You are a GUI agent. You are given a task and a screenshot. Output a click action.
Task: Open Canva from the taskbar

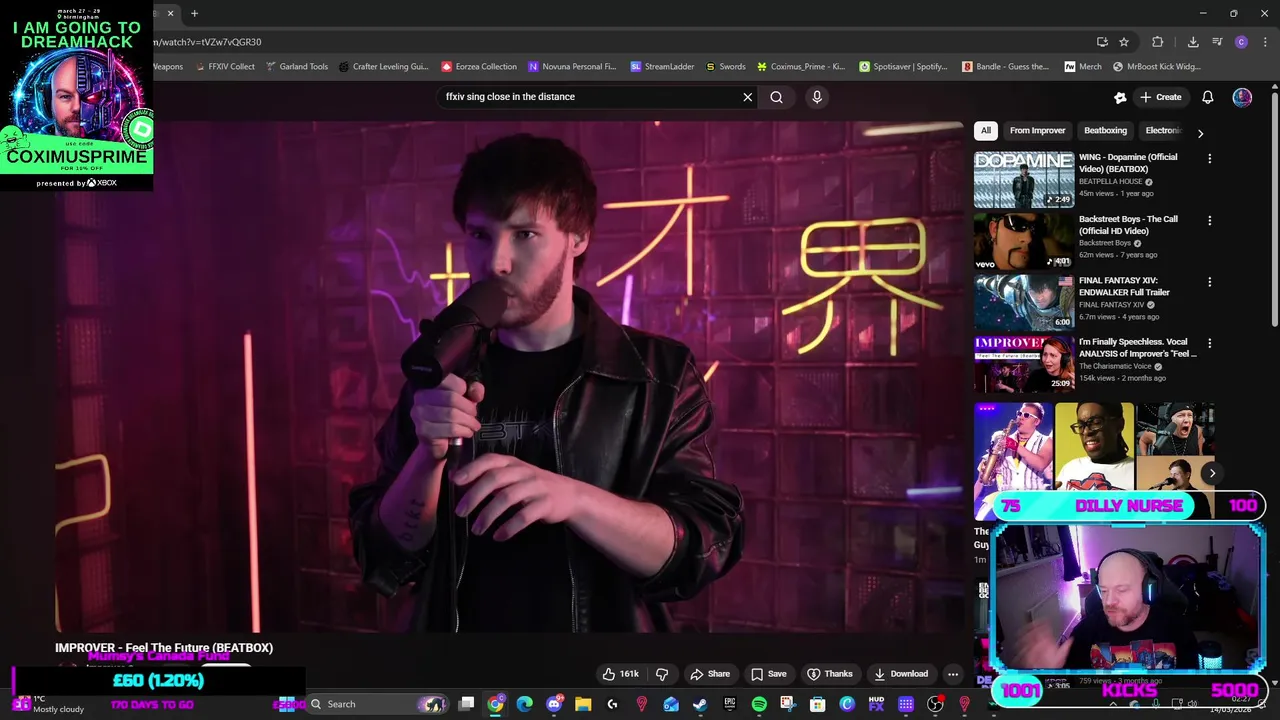pyautogui.click(x=847, y=704)
